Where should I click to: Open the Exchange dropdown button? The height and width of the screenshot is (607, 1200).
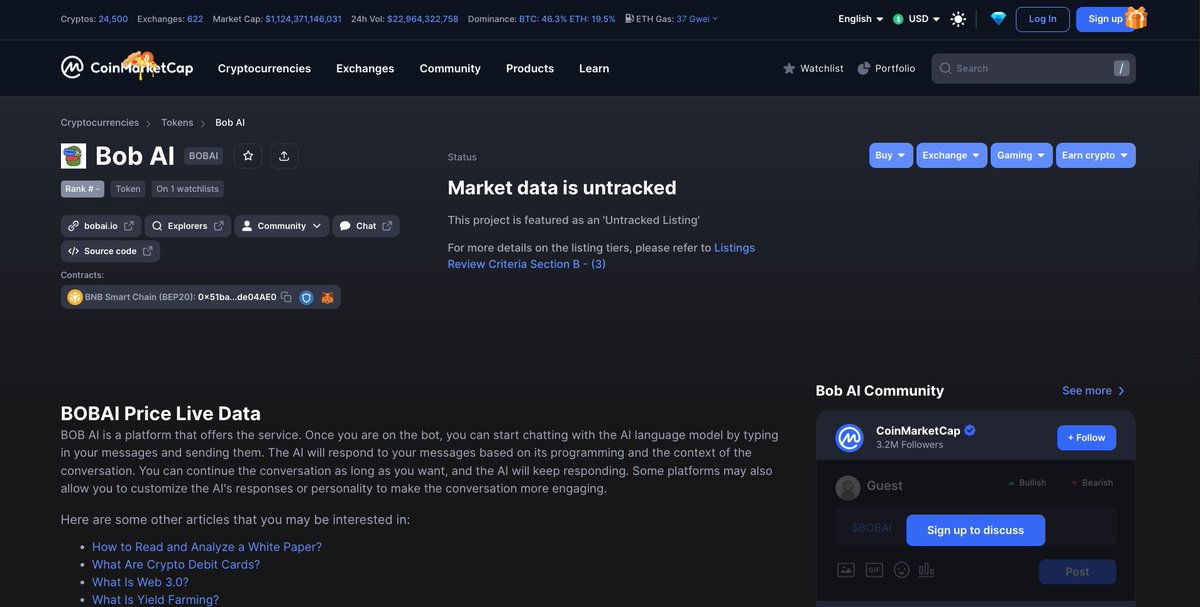click(952, 155)
